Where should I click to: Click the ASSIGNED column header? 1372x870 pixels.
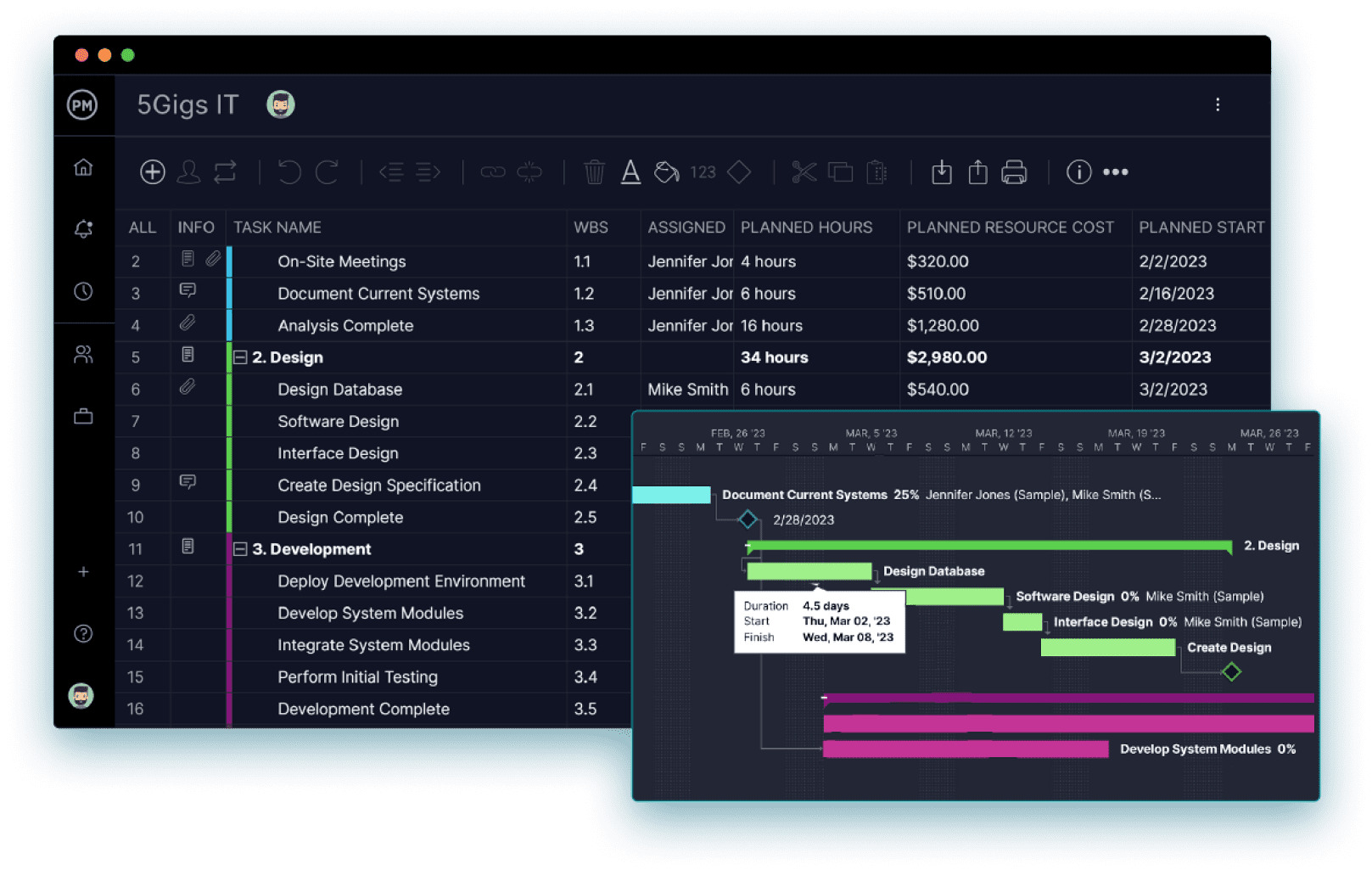point(686,227)
